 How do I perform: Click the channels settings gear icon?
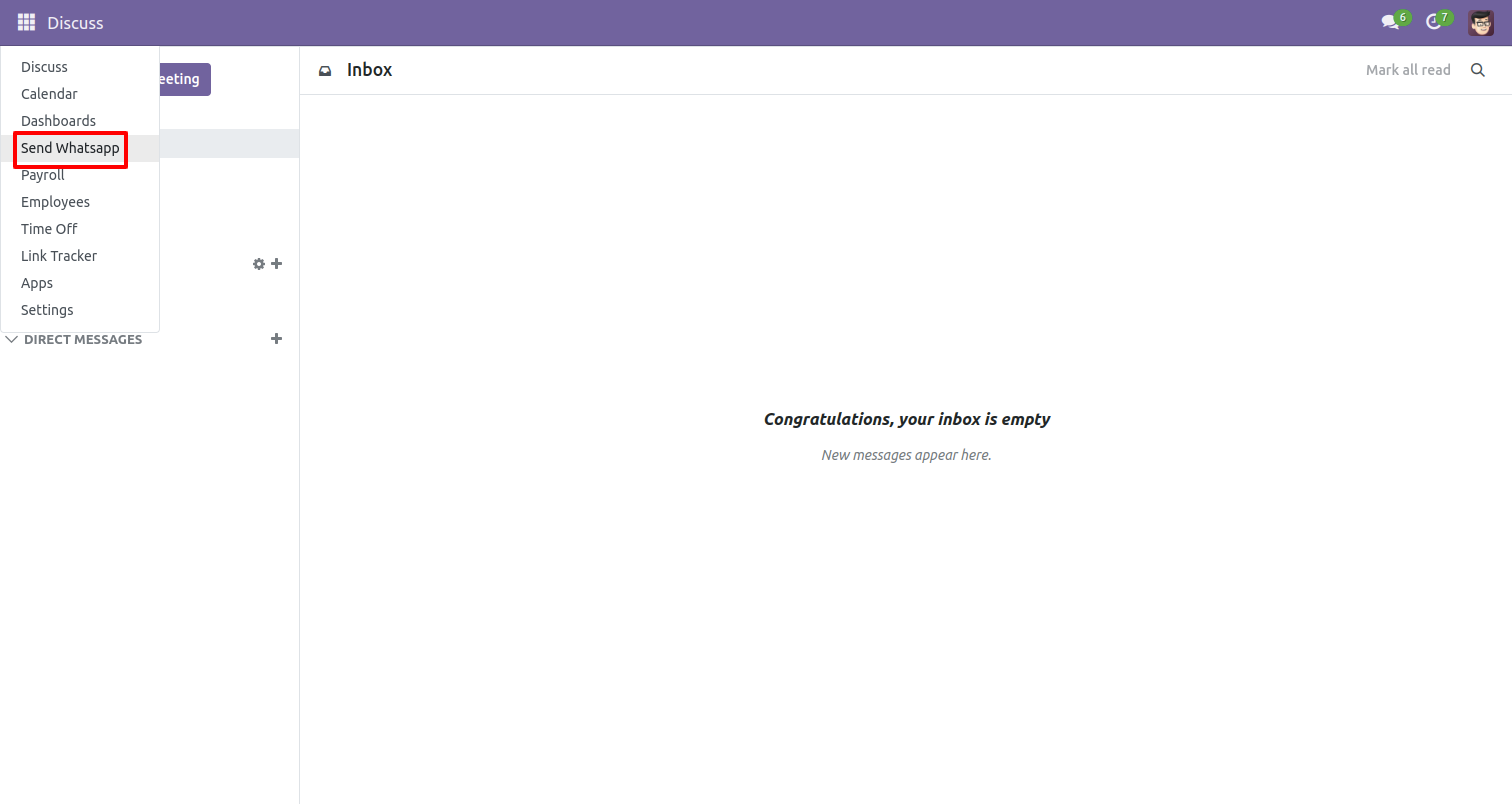(x=259, y=264)
